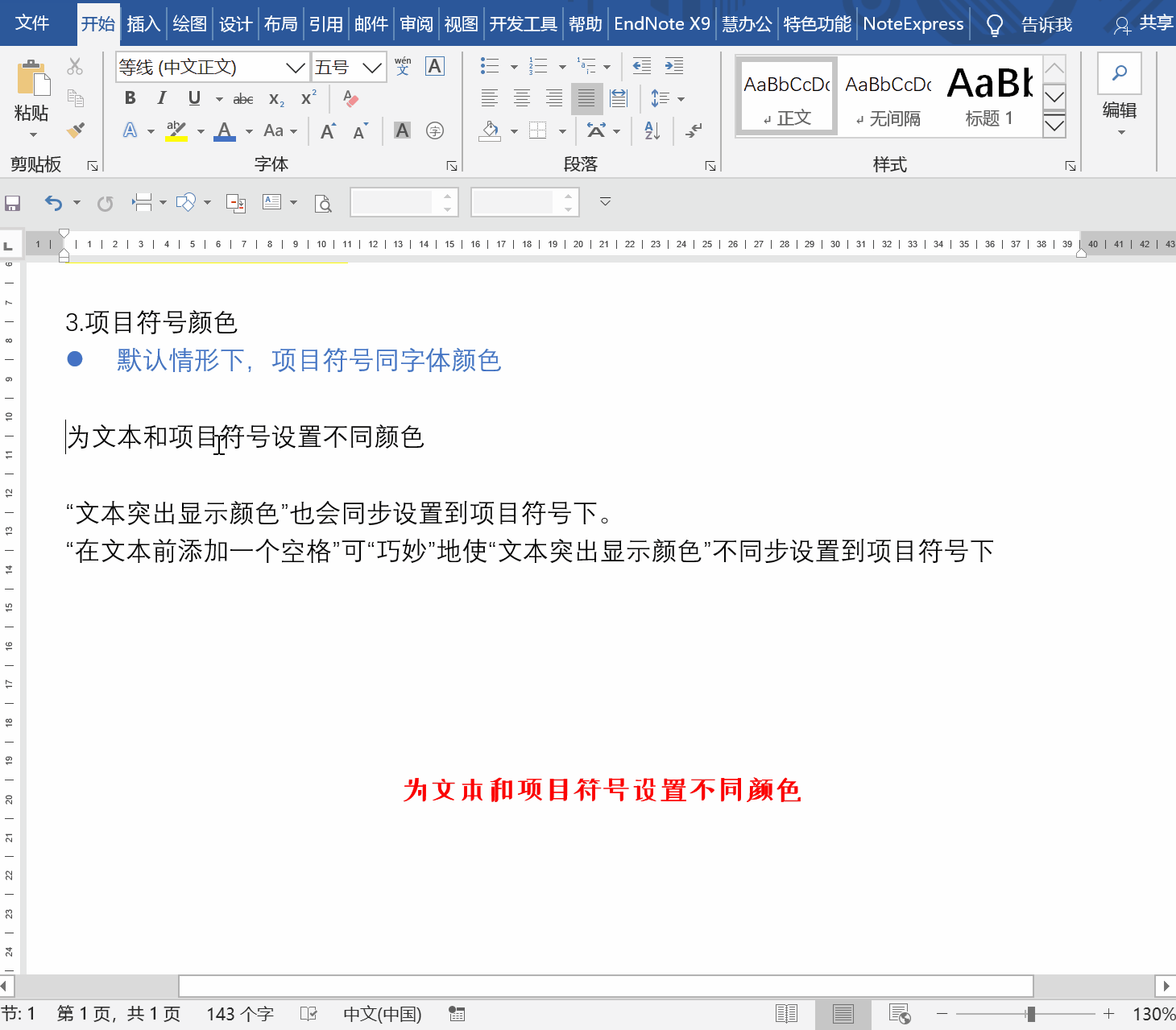Open the 布局 tab
Screen dimensions: 1176x1030
tap(280, 24)
